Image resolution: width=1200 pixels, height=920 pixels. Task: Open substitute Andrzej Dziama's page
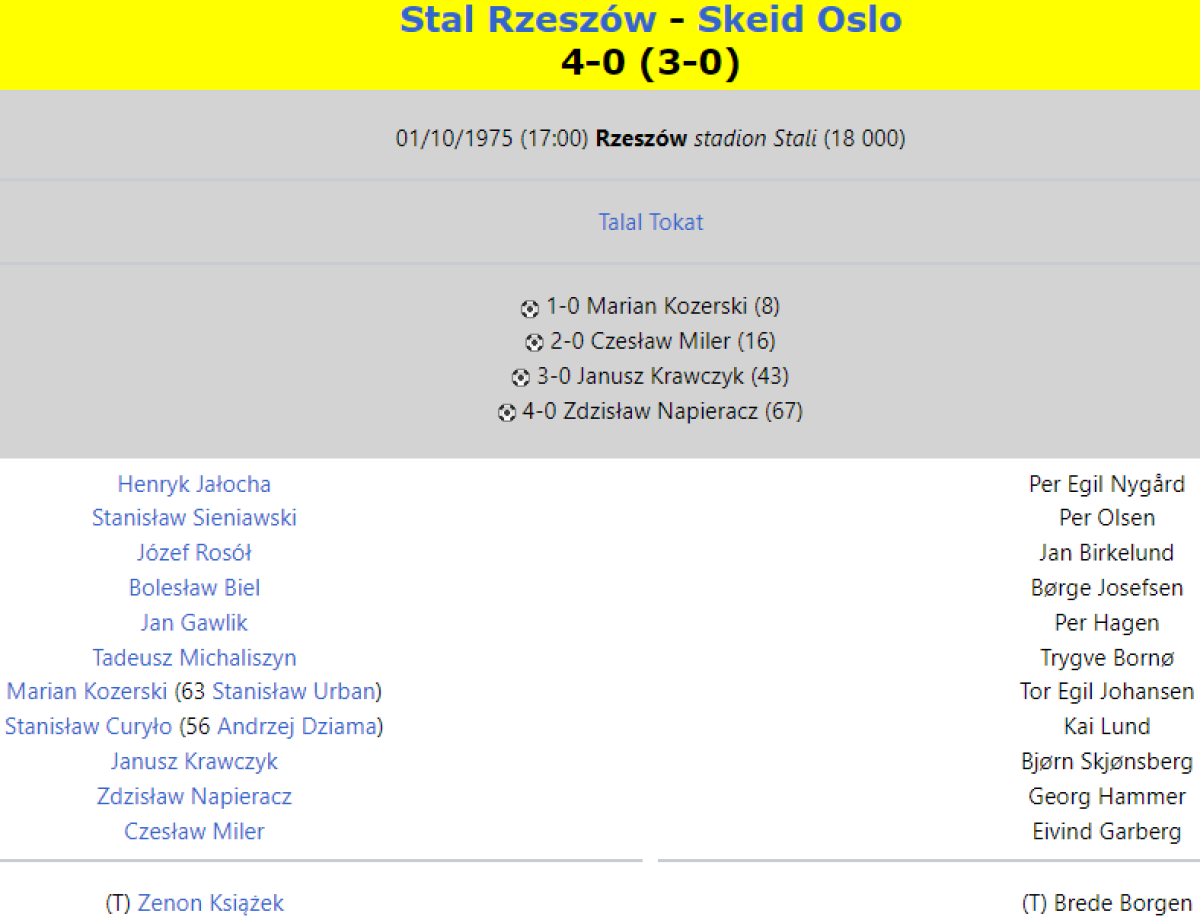[x=297, y=727]
